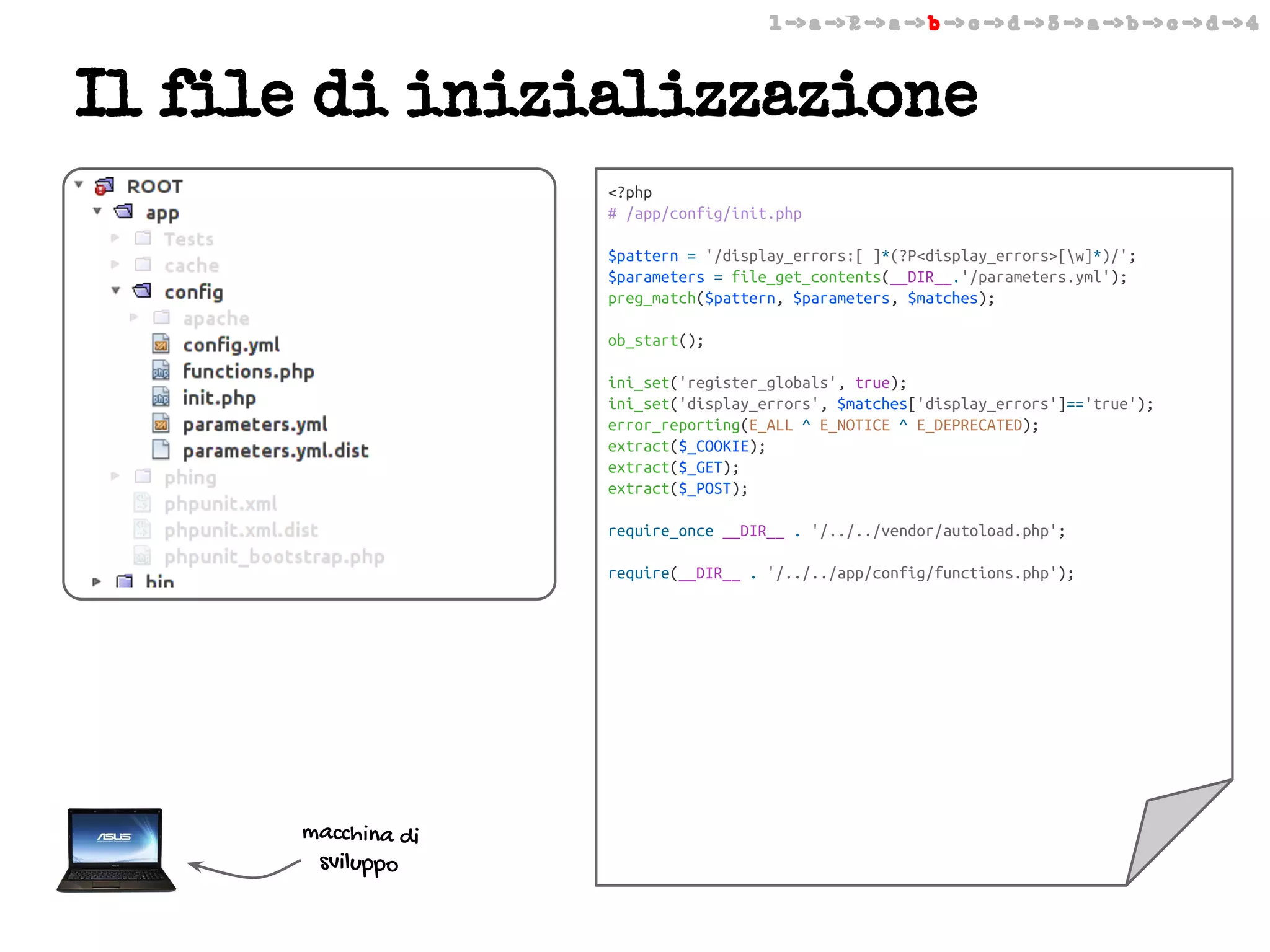This screenshot has width=1270, height=952.
Task: Click the bin folder icon
Action: pos(124,581)
